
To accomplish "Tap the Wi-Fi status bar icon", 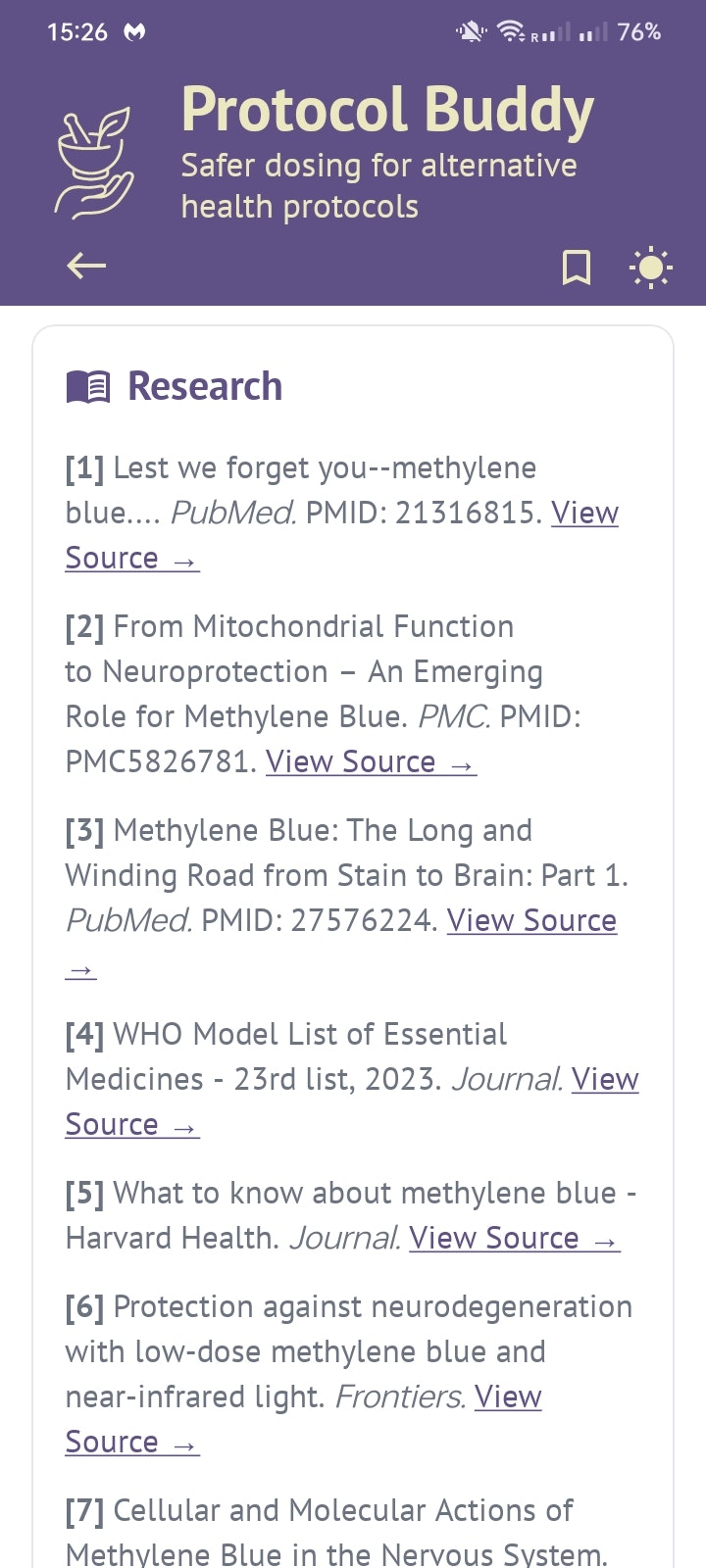I will [x=511, y=32].
